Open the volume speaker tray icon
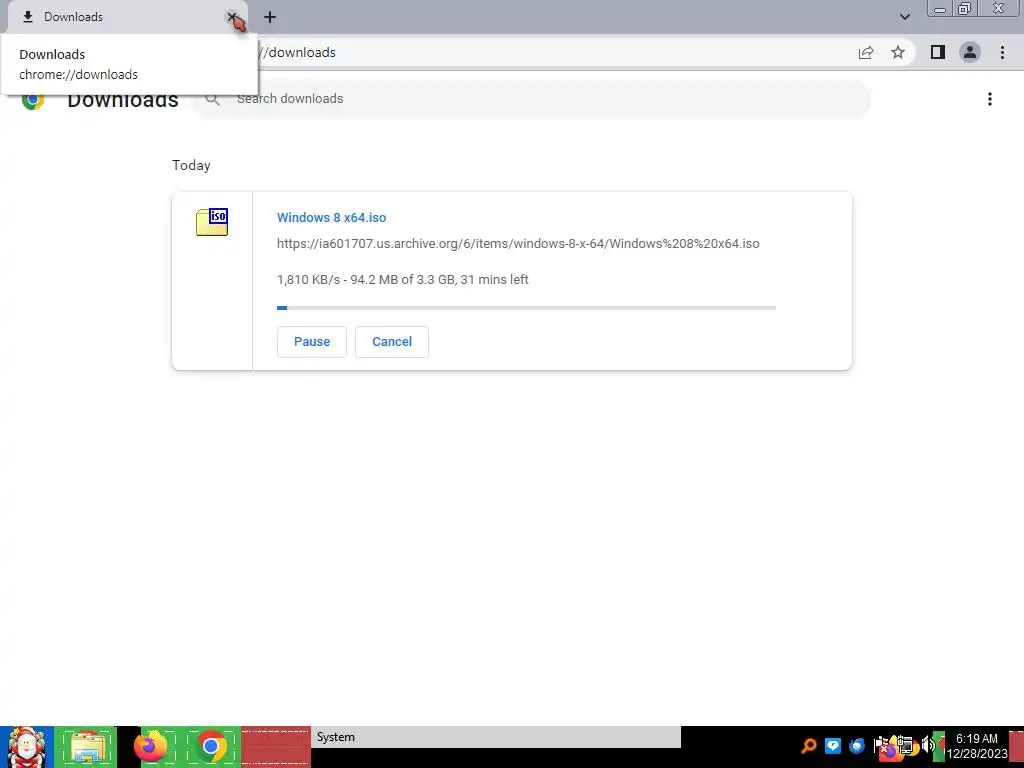Viewport: 1024px width, 768px height. tap(927, 746)
